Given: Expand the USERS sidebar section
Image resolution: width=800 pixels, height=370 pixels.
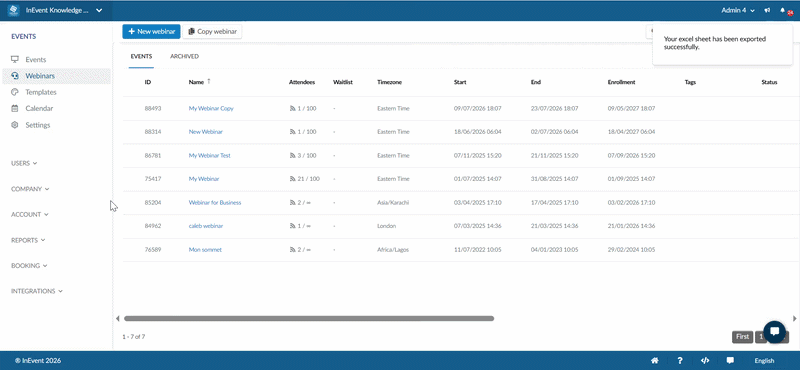Looking at the screenshot, I should (24, 163).
